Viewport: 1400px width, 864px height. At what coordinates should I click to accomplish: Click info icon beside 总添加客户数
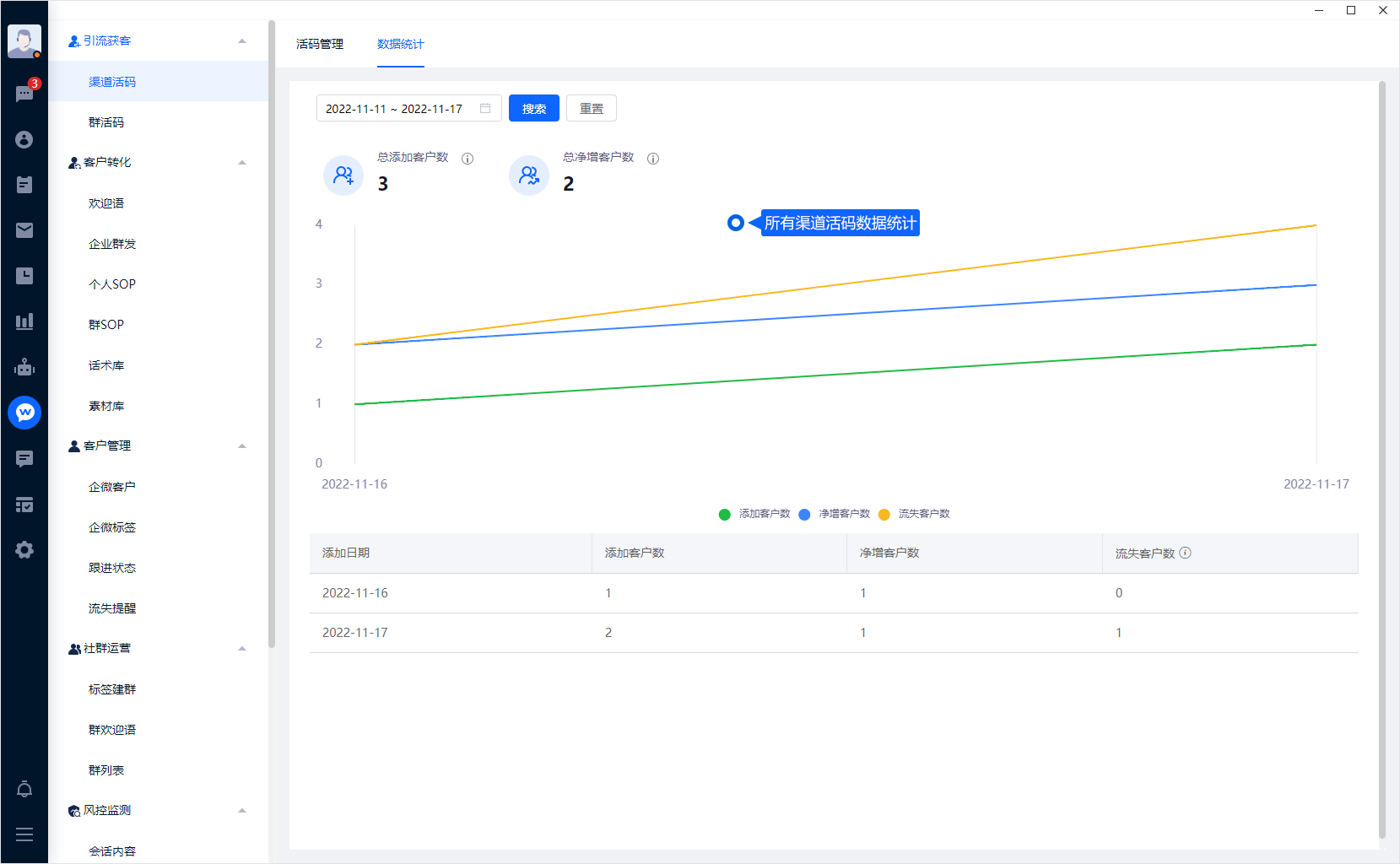(x=468, y=159)
